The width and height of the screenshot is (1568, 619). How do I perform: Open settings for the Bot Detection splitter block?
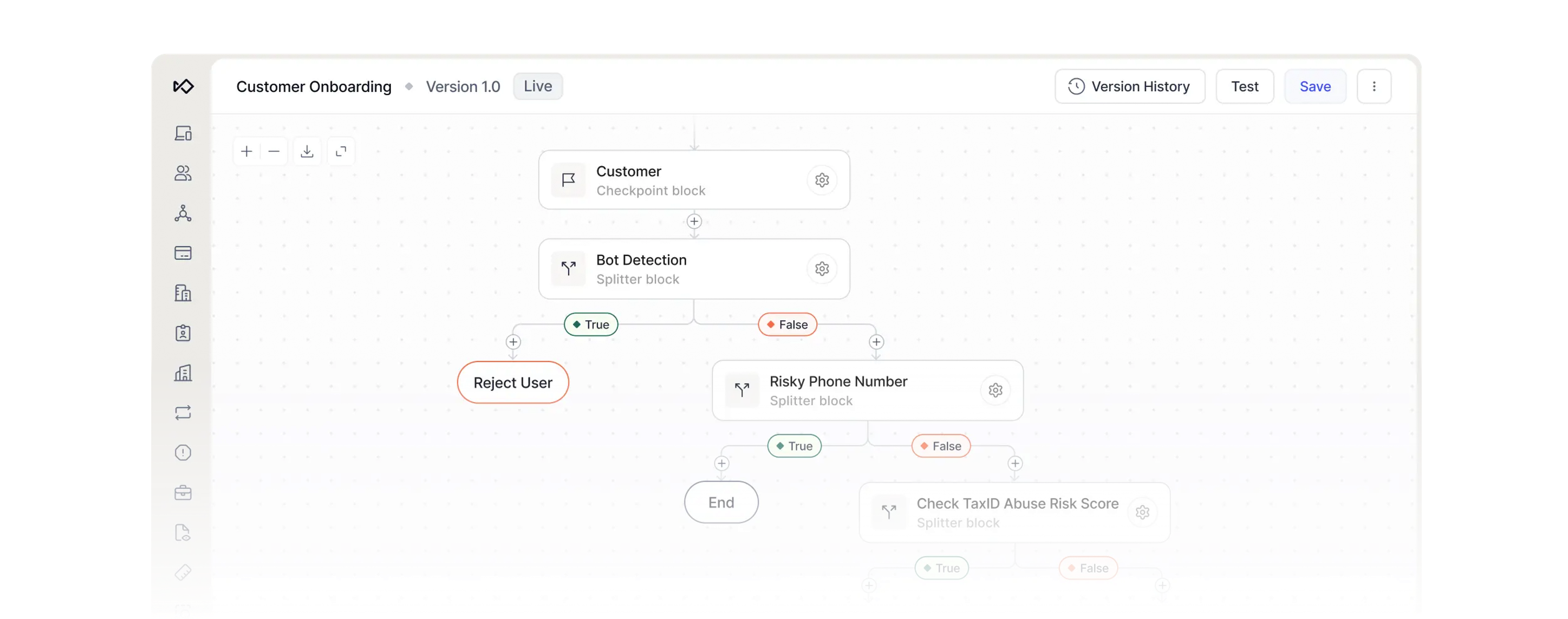[822, 268]
